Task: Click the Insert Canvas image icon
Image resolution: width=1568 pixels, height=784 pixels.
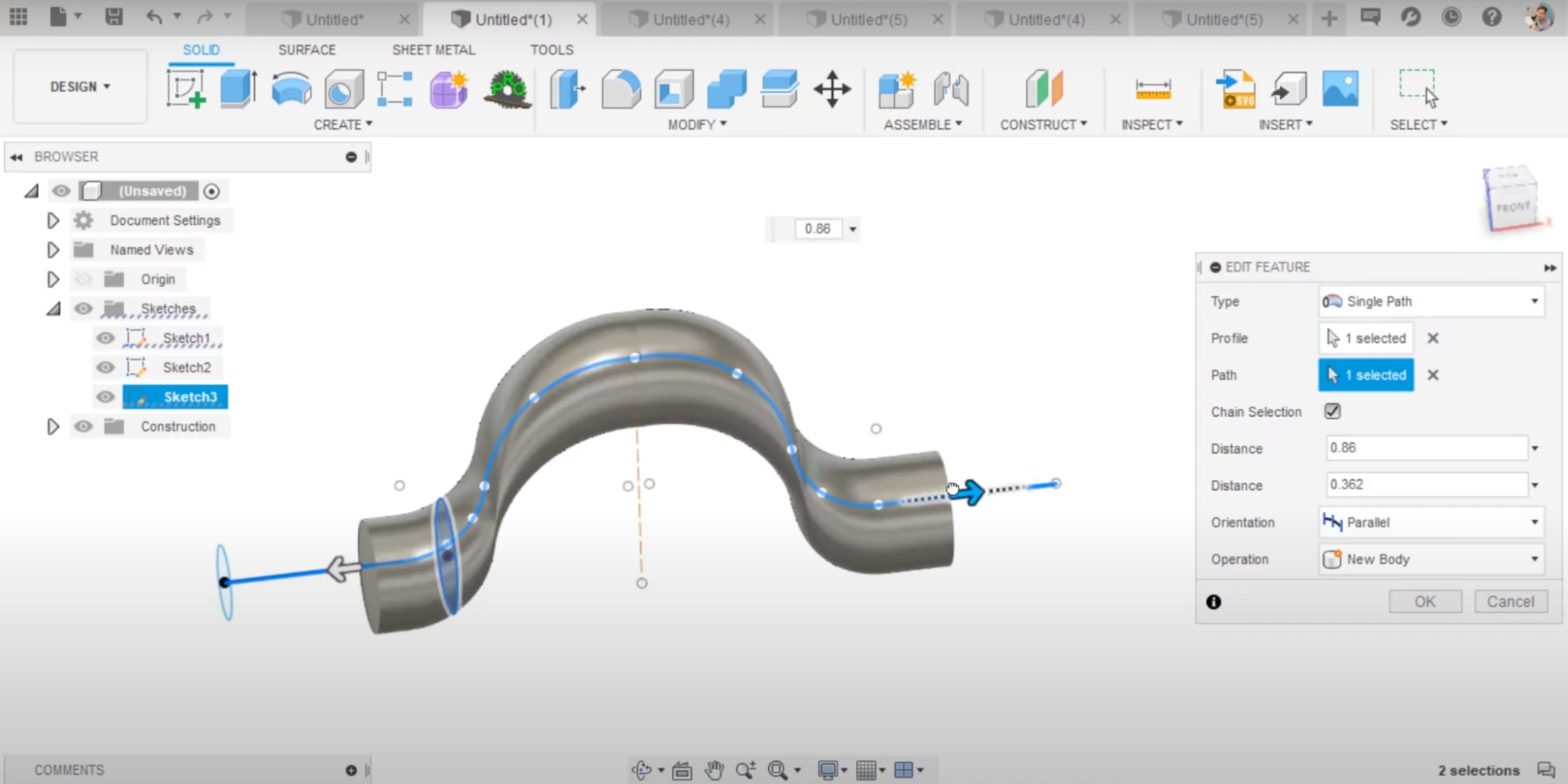Action: pos(1340,89)
